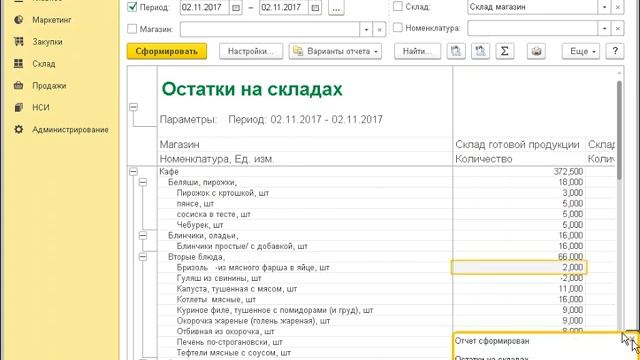Image resolution: width=640 pixels, height=360 pixels.
Task: Open the Администрирование section
Action: coord(70,129)
